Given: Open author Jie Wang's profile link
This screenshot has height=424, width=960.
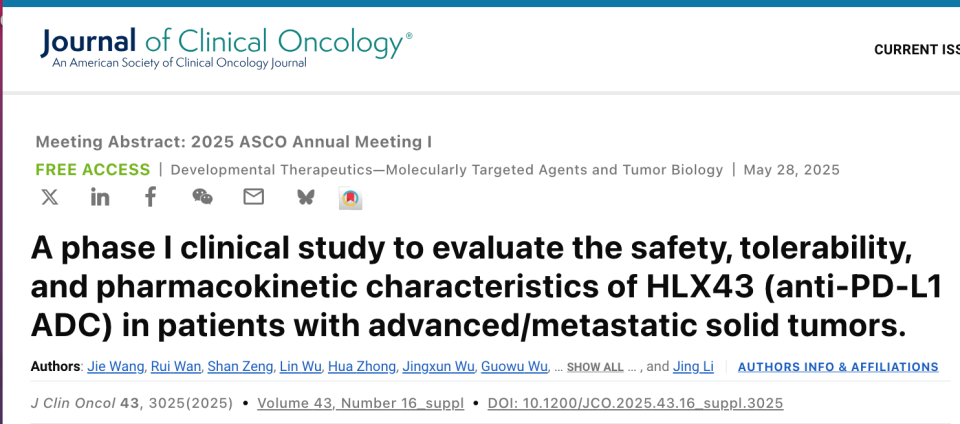Looking at the screenshot, I should (x=114, y=367).
